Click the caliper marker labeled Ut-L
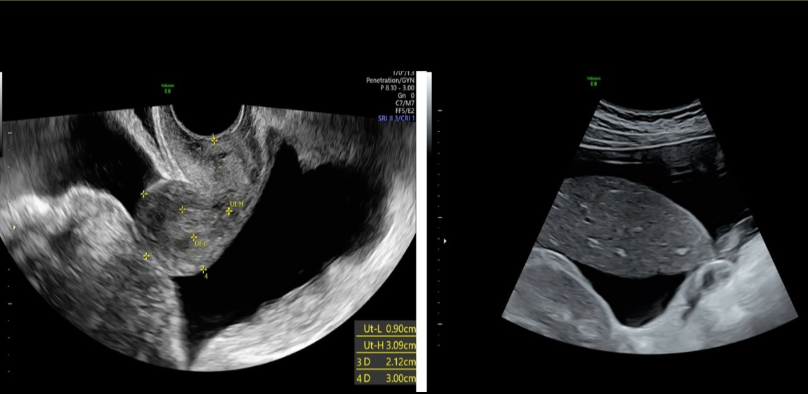The height and width of the screenshot is (394, 808). click(194, 237)
